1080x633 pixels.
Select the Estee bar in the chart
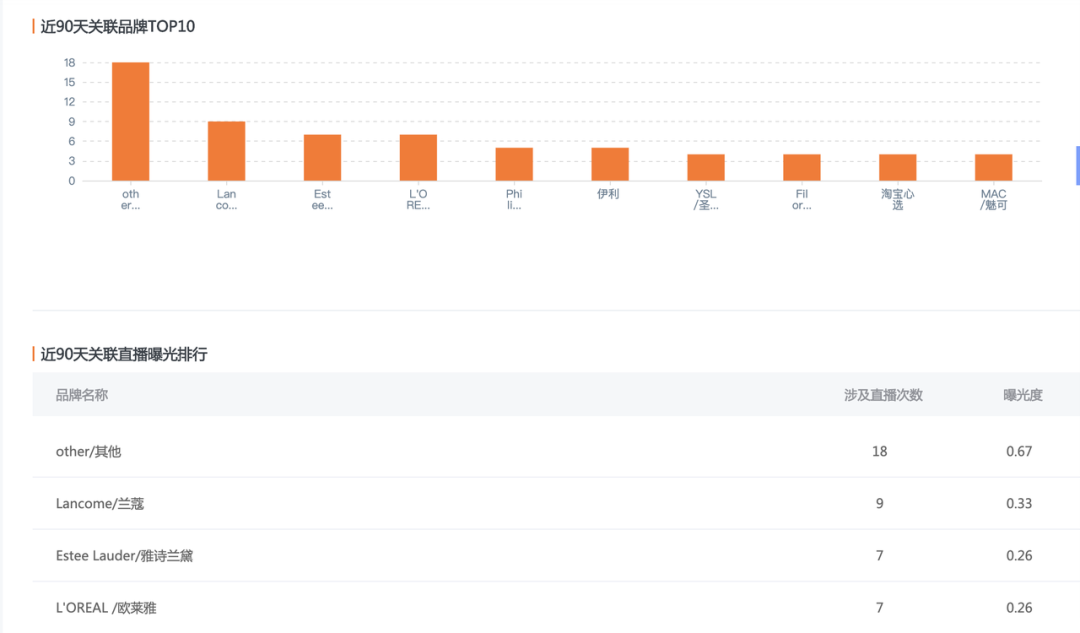[x=322, y=158]
